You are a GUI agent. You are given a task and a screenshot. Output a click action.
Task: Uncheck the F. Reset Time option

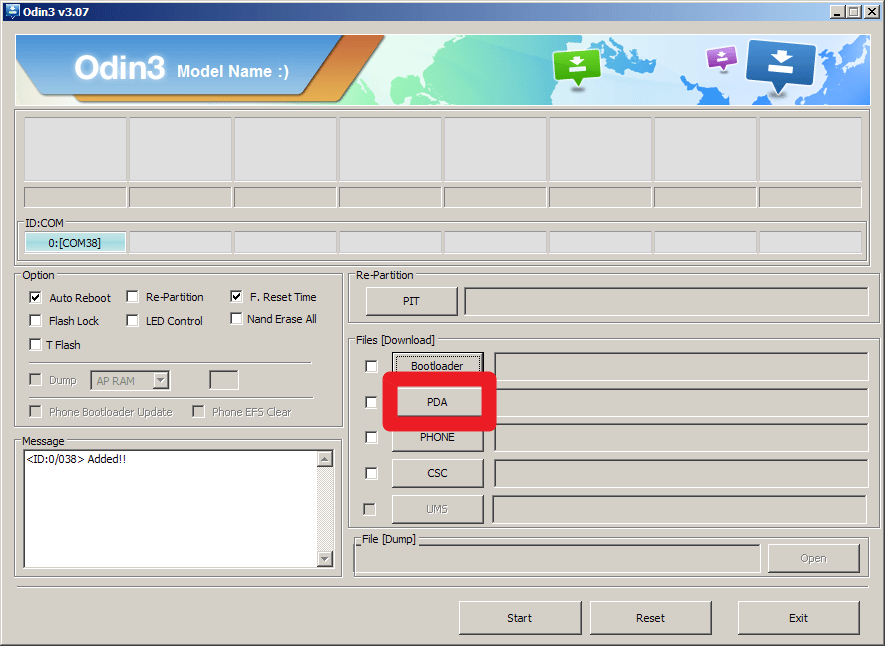pos(236,296)
